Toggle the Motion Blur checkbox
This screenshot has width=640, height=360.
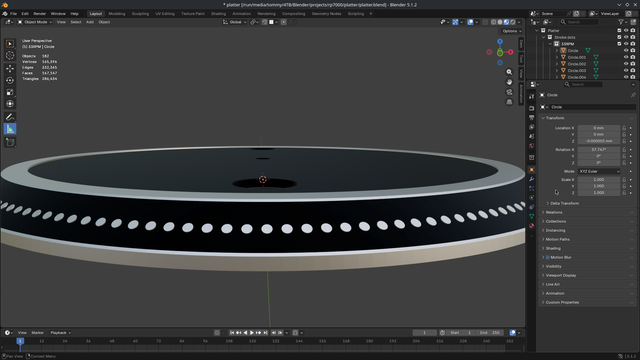coord(548,258)
